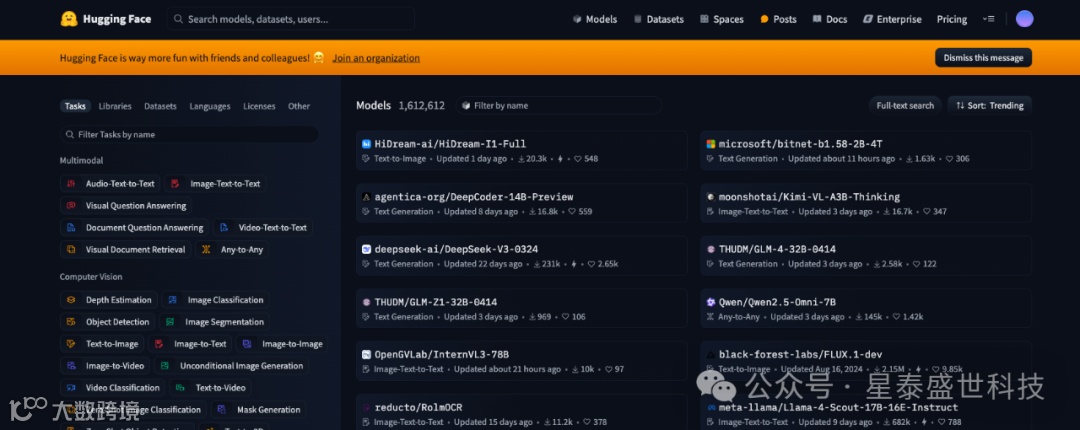Focus the Filter Tasks by name field
Screen dimensions: 1080x430
189,134
